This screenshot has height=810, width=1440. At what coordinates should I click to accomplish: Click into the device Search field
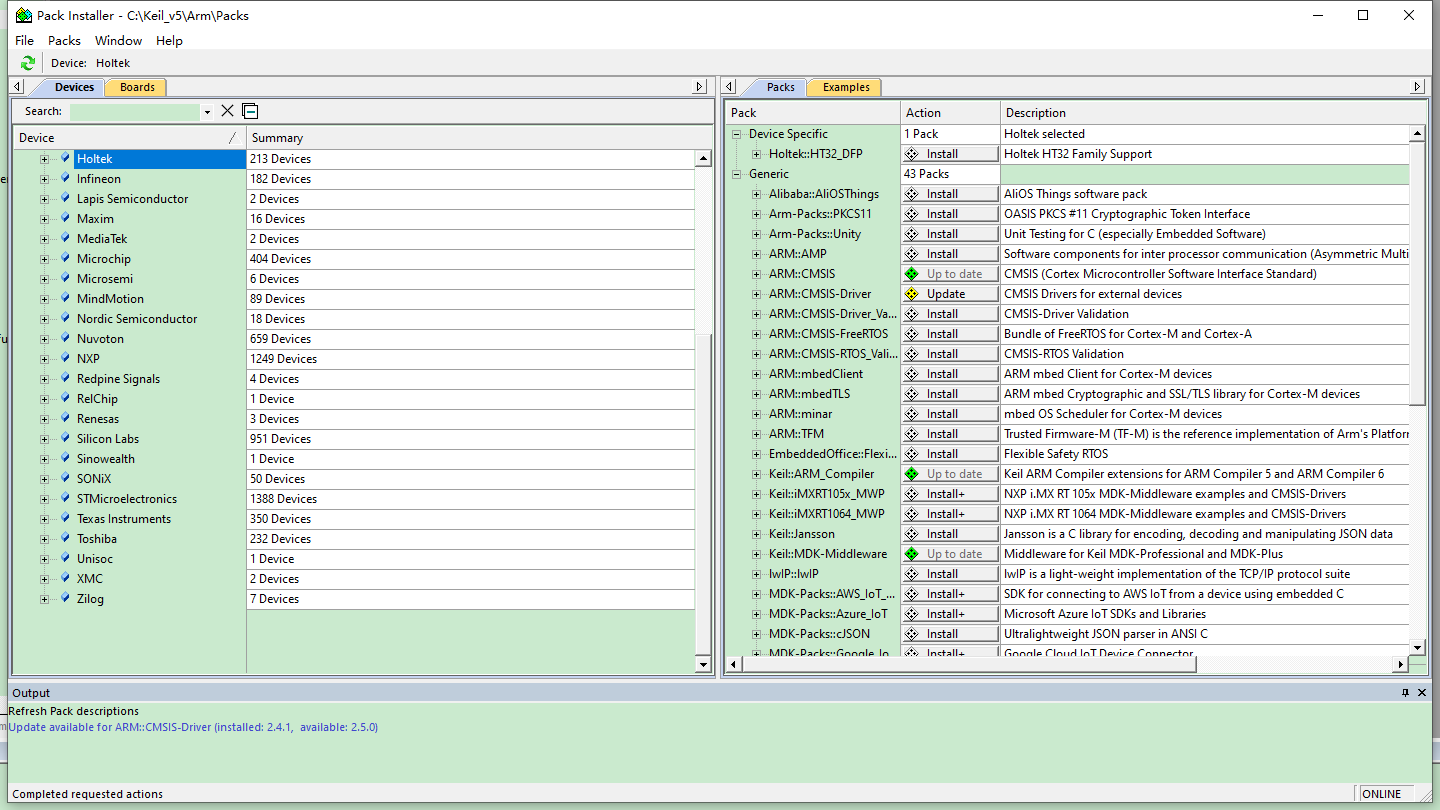pyautogui.click(x=134, y=112)
